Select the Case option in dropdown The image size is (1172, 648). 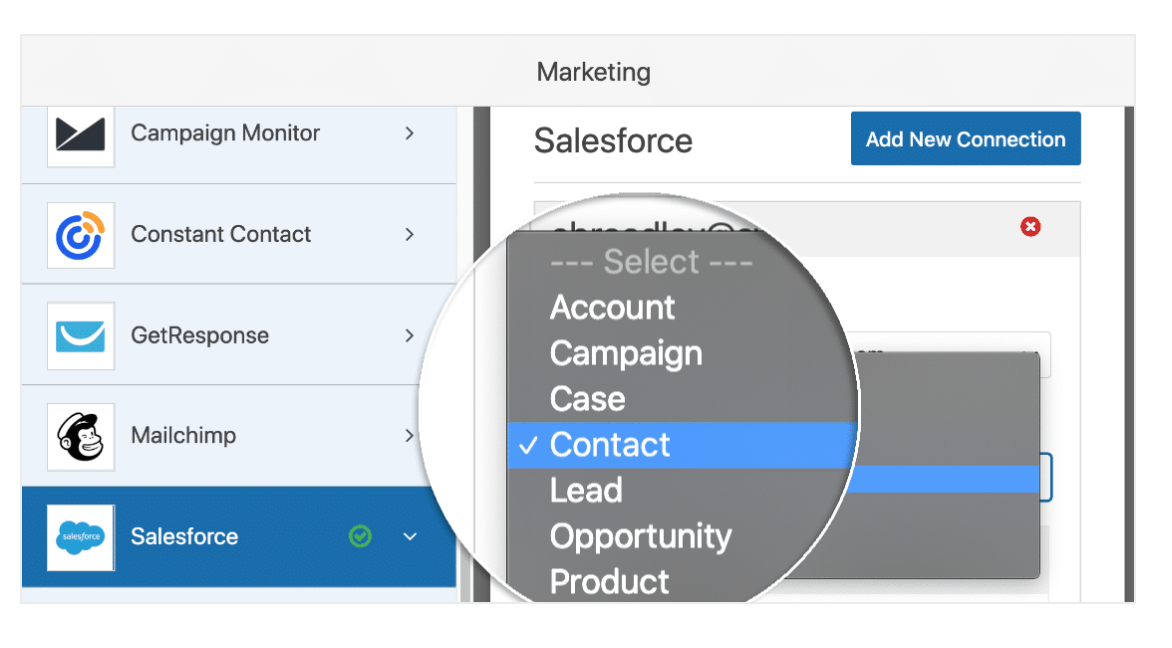pos(588,399)
